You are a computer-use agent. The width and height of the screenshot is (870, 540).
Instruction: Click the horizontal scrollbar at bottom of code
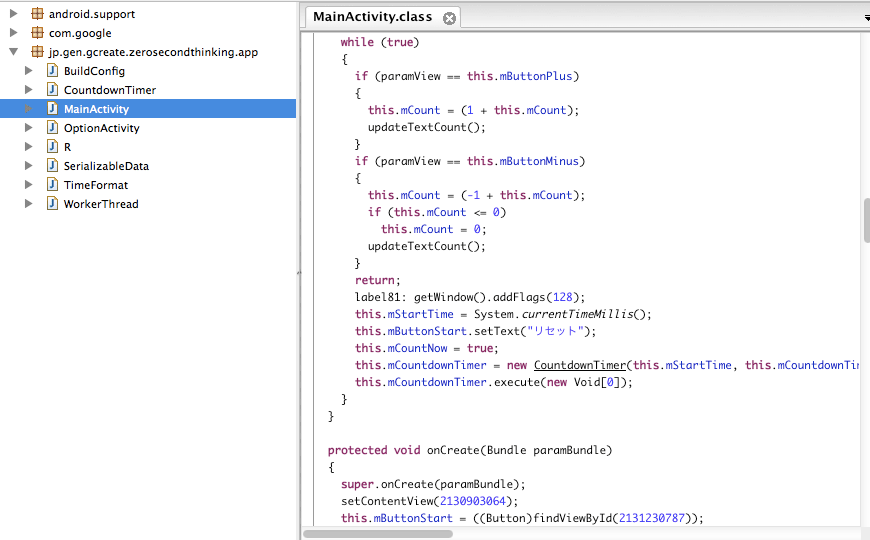pos(378,533)
